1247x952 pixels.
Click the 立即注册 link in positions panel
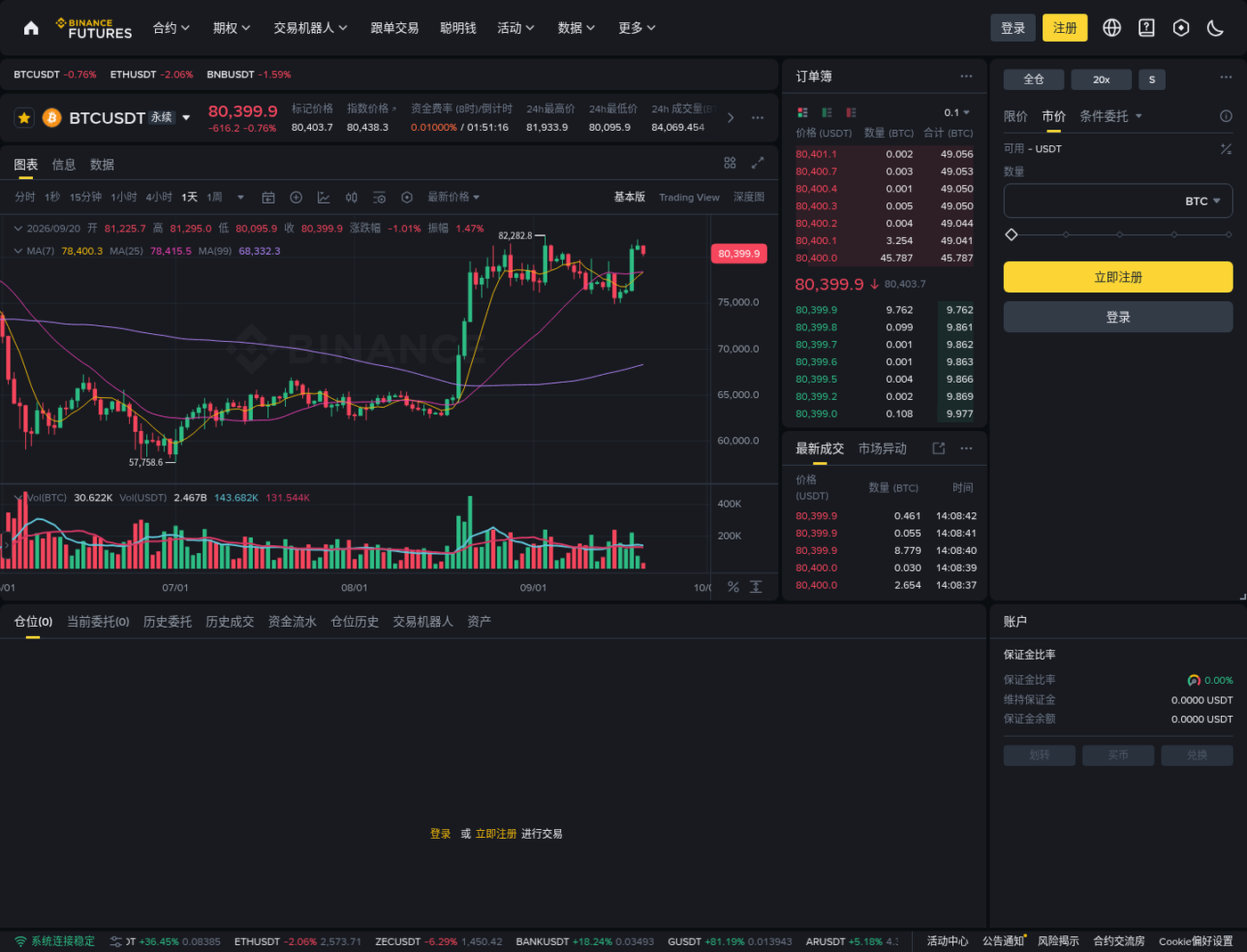point(496,834)
